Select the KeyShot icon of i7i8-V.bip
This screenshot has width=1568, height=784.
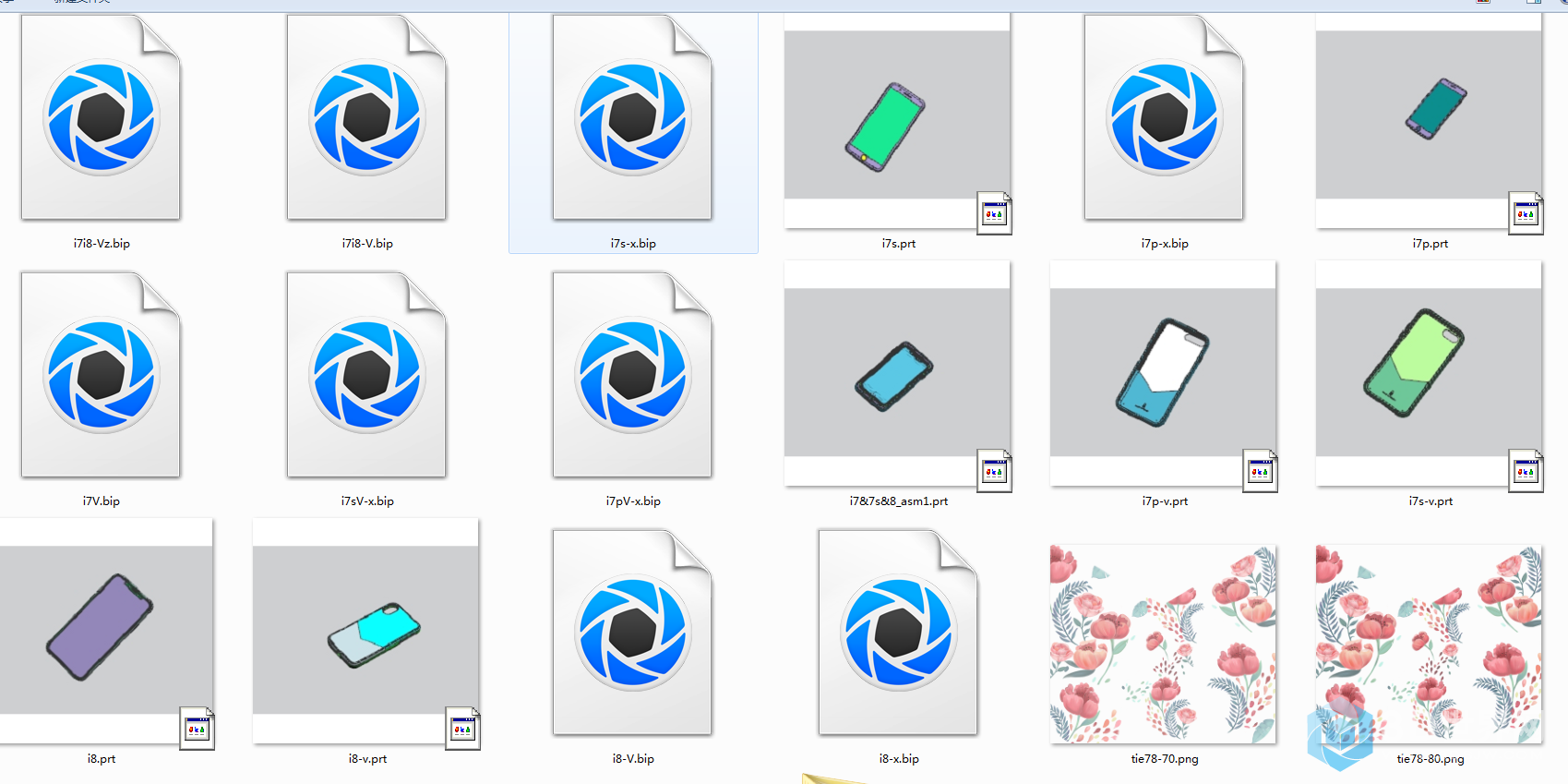click(366, 117)
